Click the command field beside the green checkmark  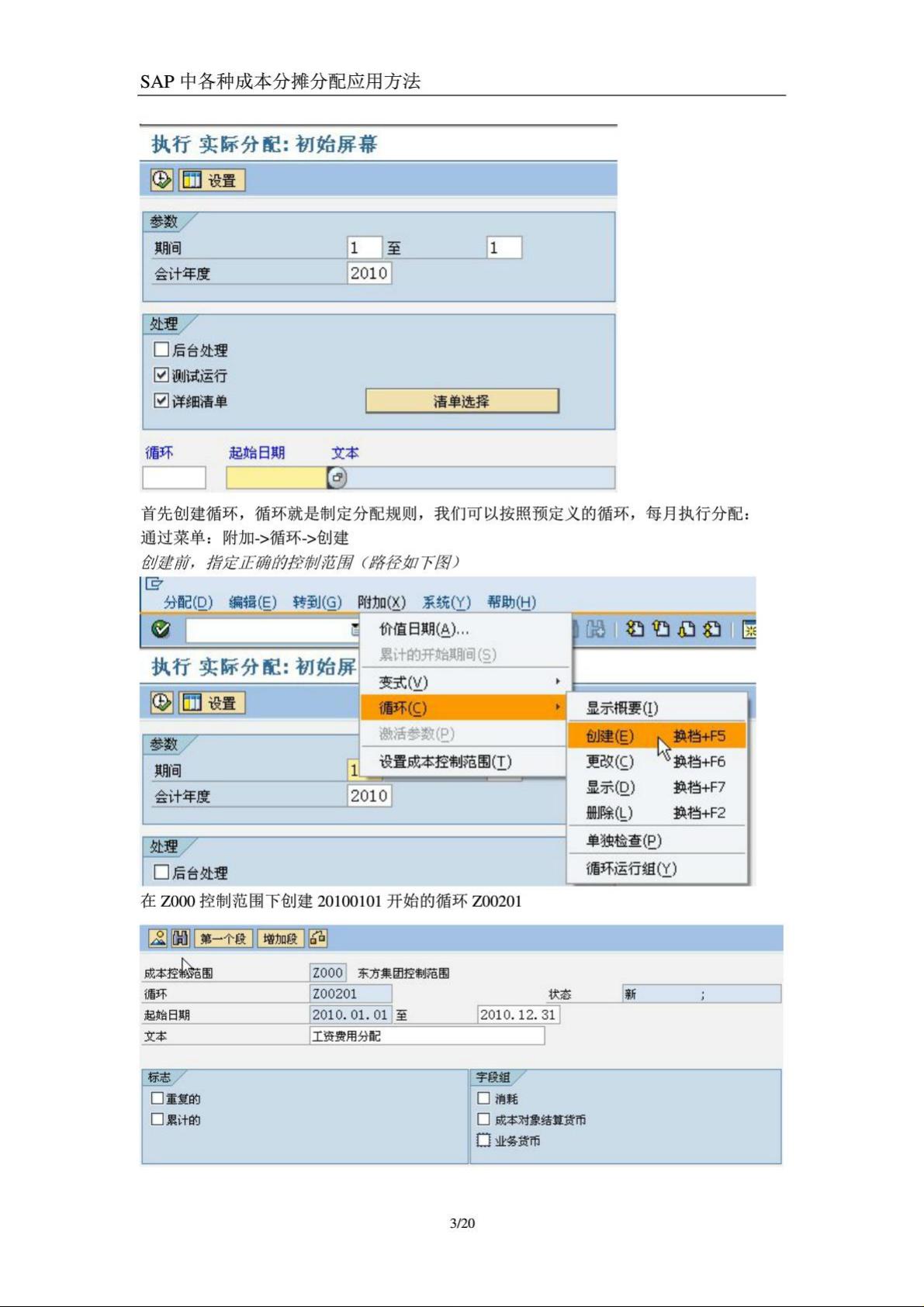272,629
